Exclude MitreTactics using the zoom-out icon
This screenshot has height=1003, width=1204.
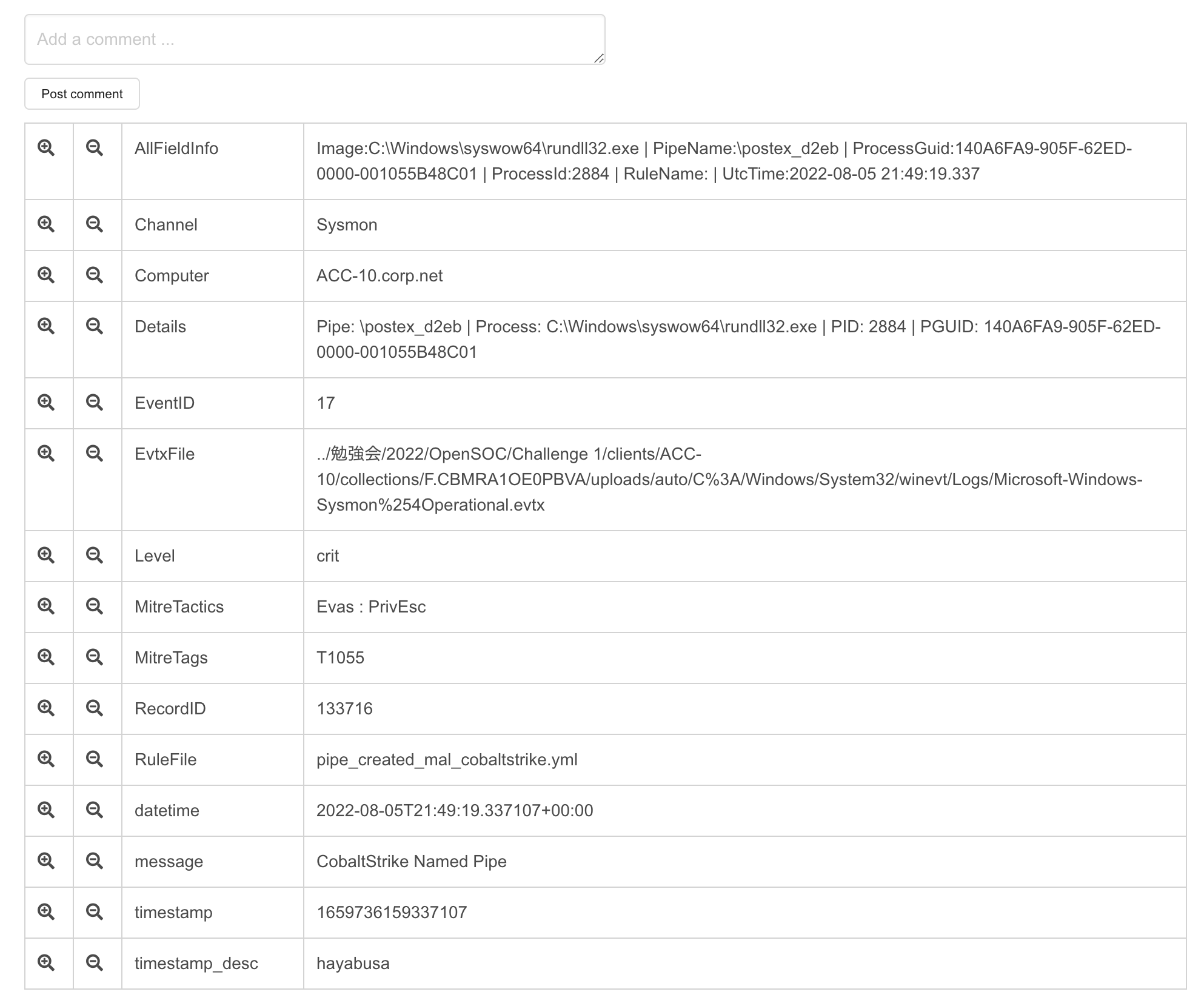[94, 606]
